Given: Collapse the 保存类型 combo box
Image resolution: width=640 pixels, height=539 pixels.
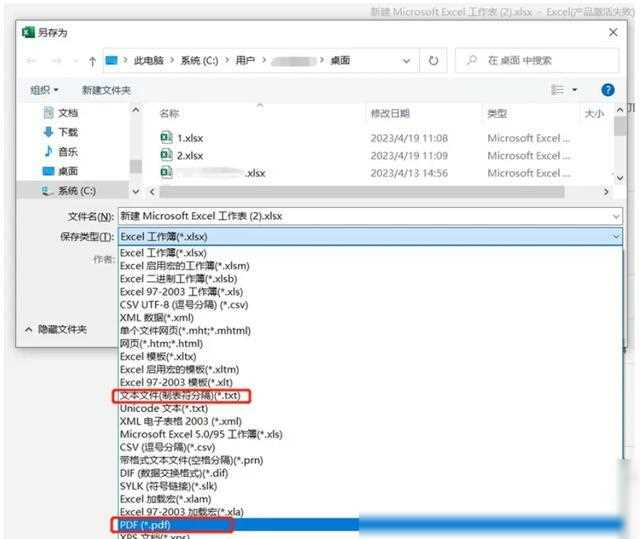Looking at the screenshot, I should pyautogui.click(x=616, y=237).
